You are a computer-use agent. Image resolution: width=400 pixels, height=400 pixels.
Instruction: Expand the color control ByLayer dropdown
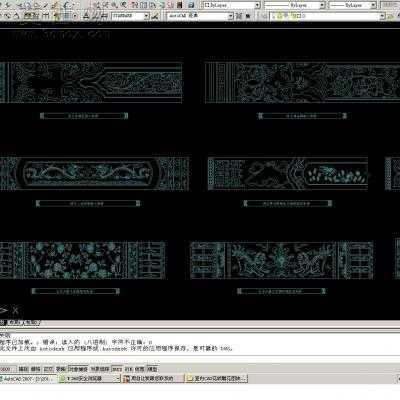tap(257, 5)
